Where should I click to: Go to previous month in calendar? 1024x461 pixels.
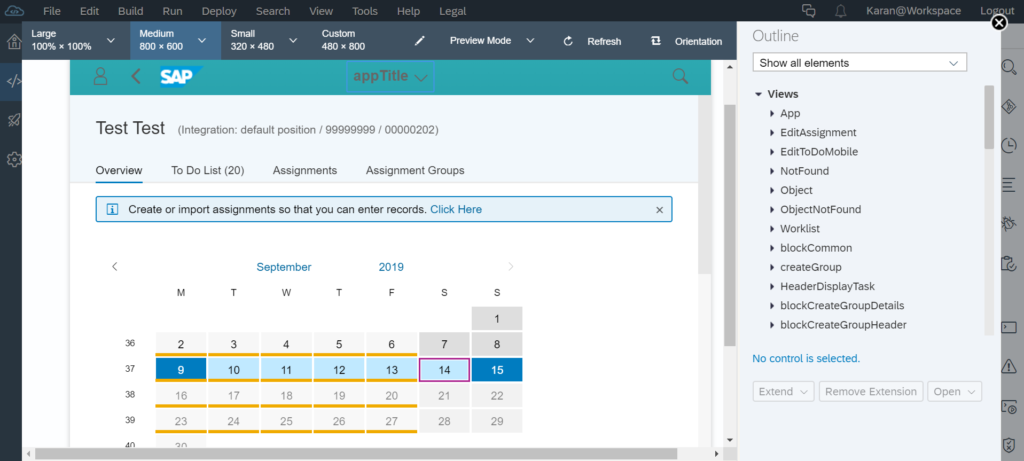click(115, 266)
